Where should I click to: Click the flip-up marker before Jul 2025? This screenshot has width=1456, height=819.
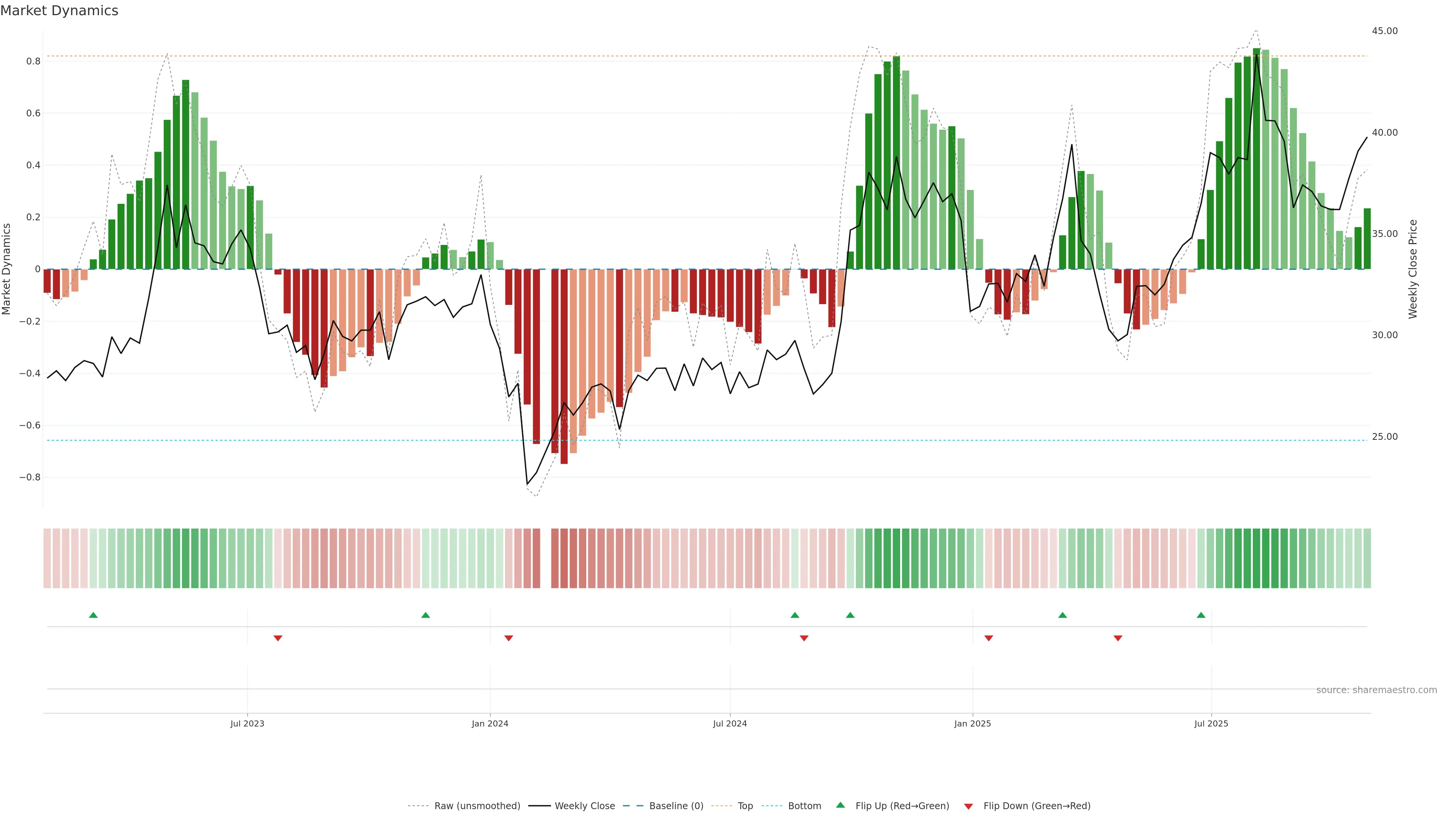click(x=1200, y=615)
